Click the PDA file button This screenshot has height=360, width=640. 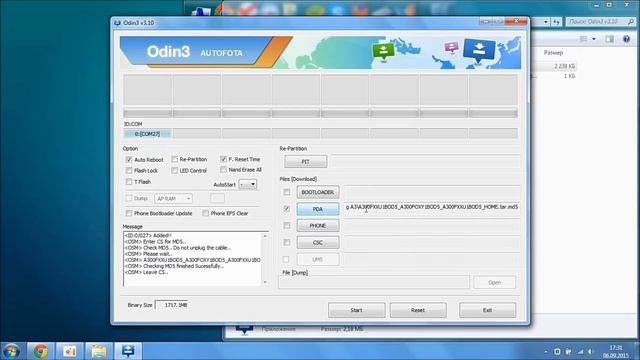318,209
